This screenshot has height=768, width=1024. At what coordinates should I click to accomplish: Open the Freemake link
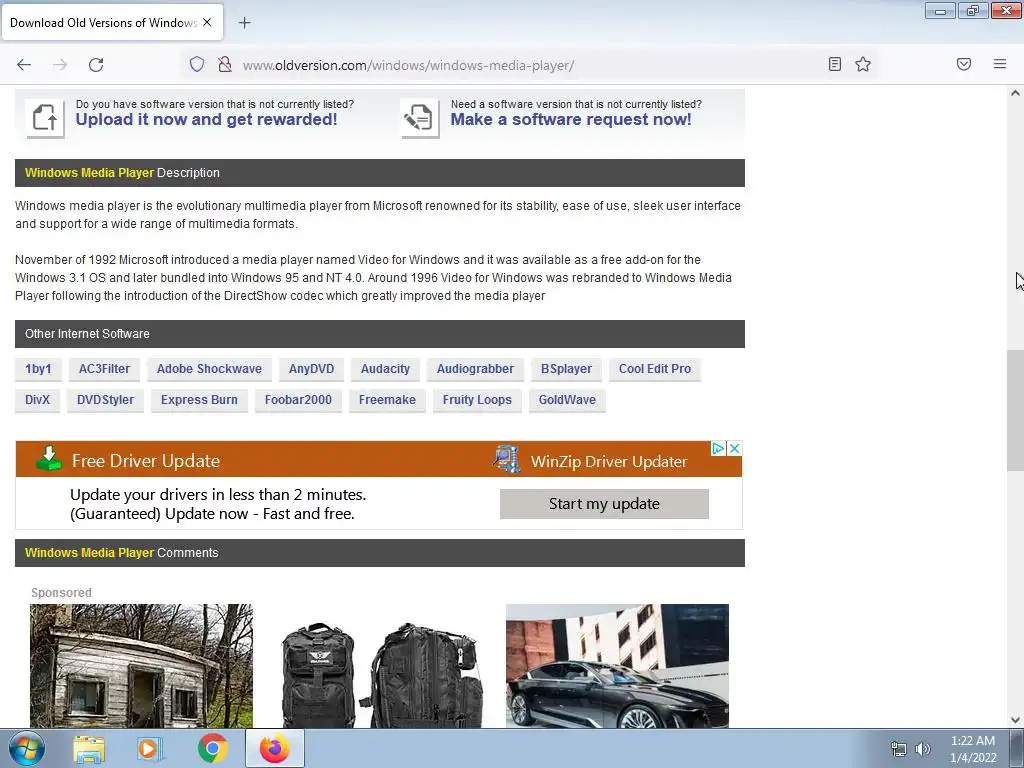click(387, 400)
